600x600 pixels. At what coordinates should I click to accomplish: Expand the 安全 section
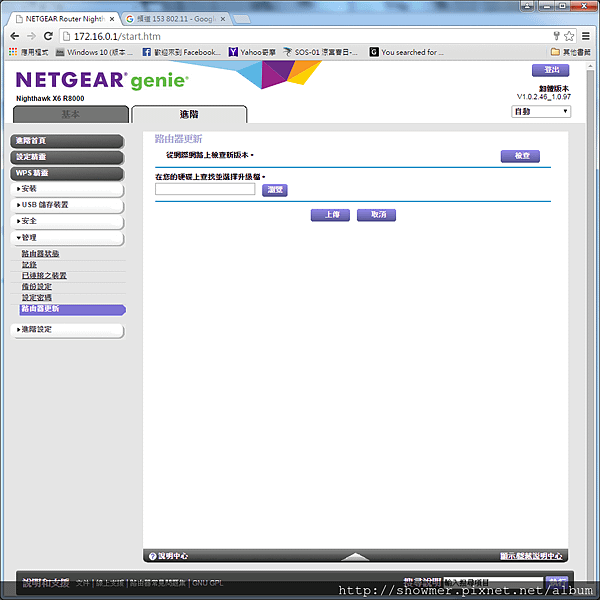[x=67, y=221]
